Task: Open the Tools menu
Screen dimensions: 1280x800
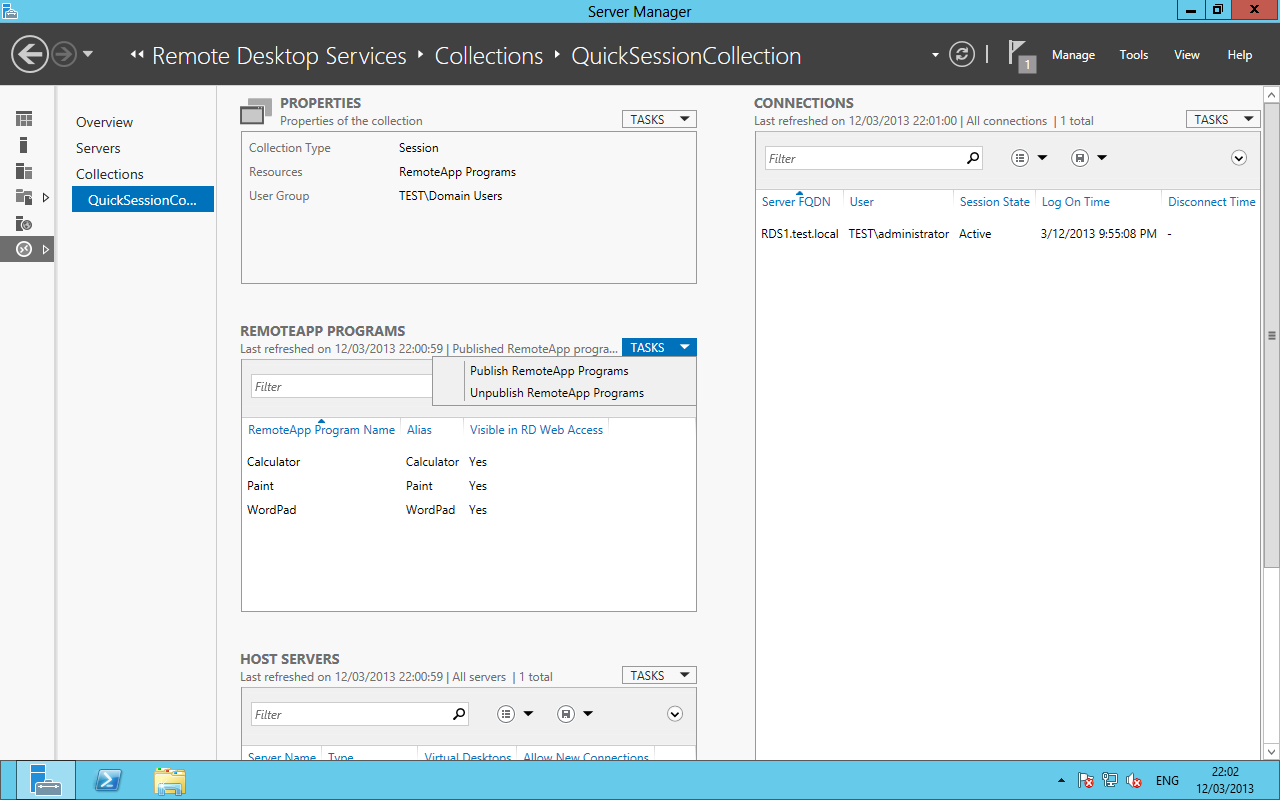Action: tap(1134, 55)
